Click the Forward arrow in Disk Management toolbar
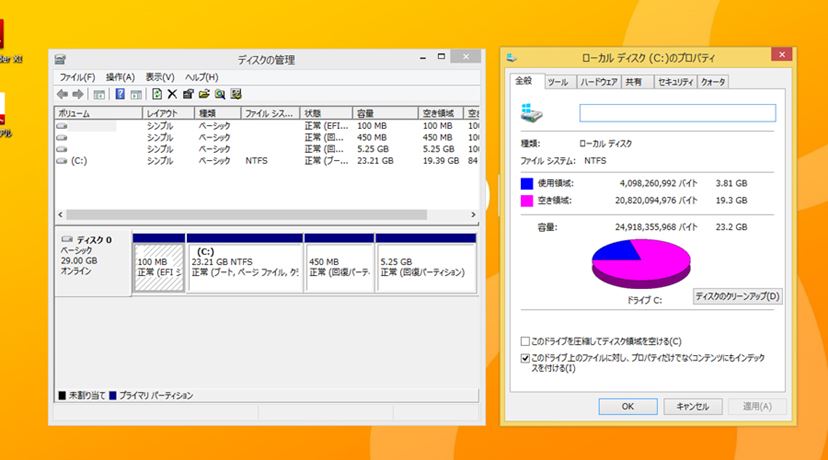Viewport: 828px width, 460px height. tap(78, 94)
